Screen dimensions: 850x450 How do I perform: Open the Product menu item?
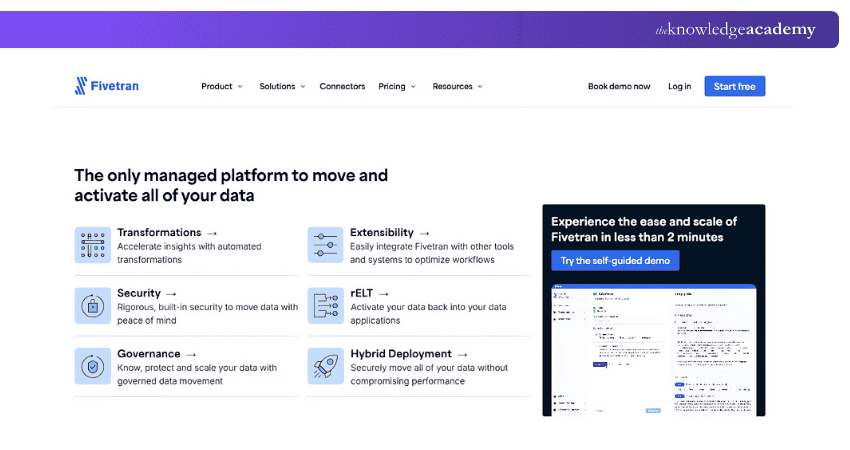pos(217,86)
